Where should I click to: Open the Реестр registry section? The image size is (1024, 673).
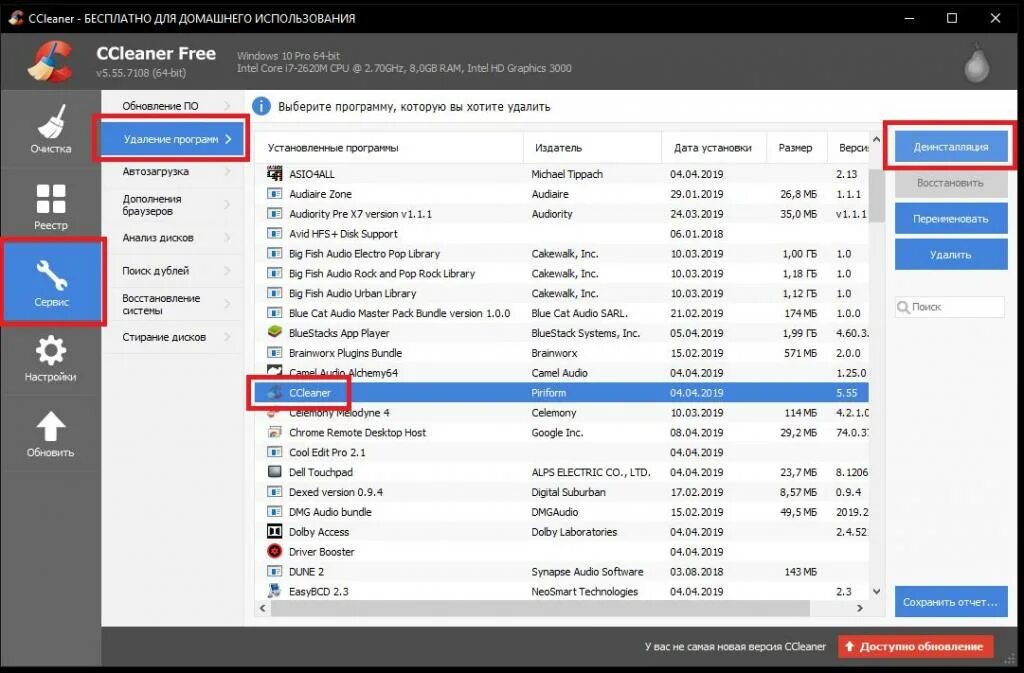(x=50, y=206)
